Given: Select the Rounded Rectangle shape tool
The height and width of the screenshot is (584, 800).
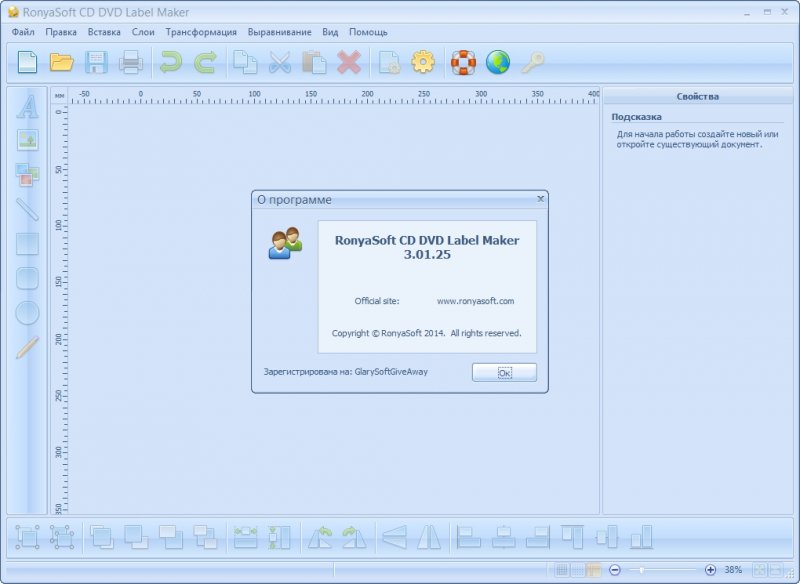Looking at the screenshot, I should click(28, 278).
